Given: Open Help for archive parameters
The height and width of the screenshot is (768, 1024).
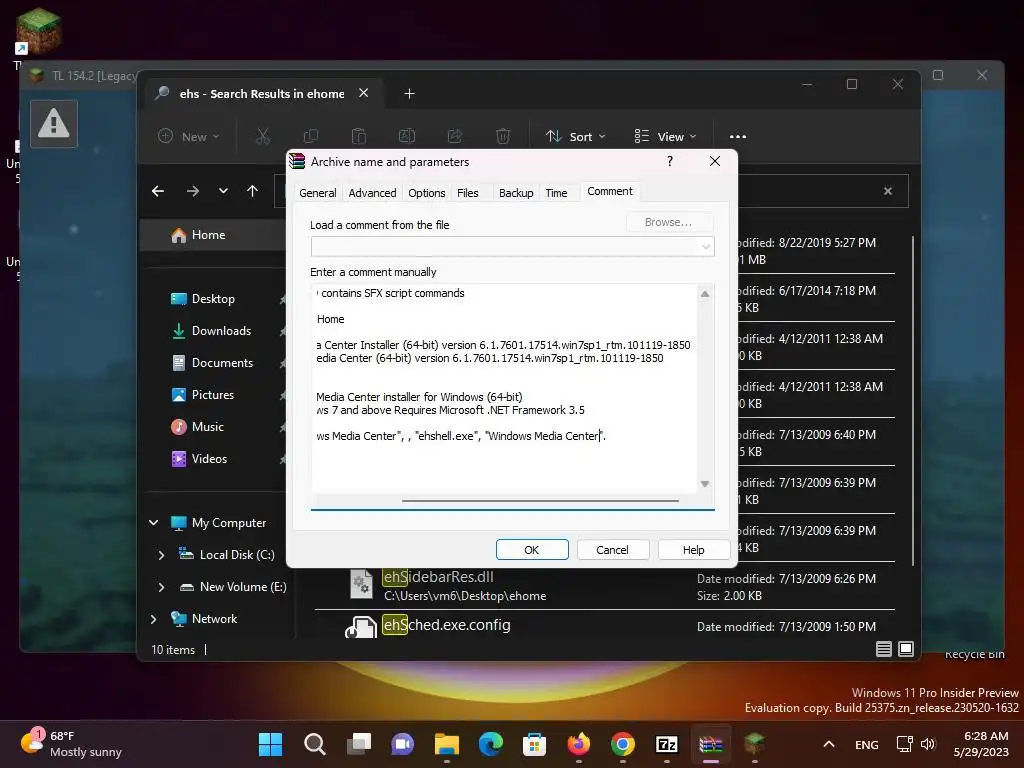Looking at the screenshot, I should click(693, 550).
